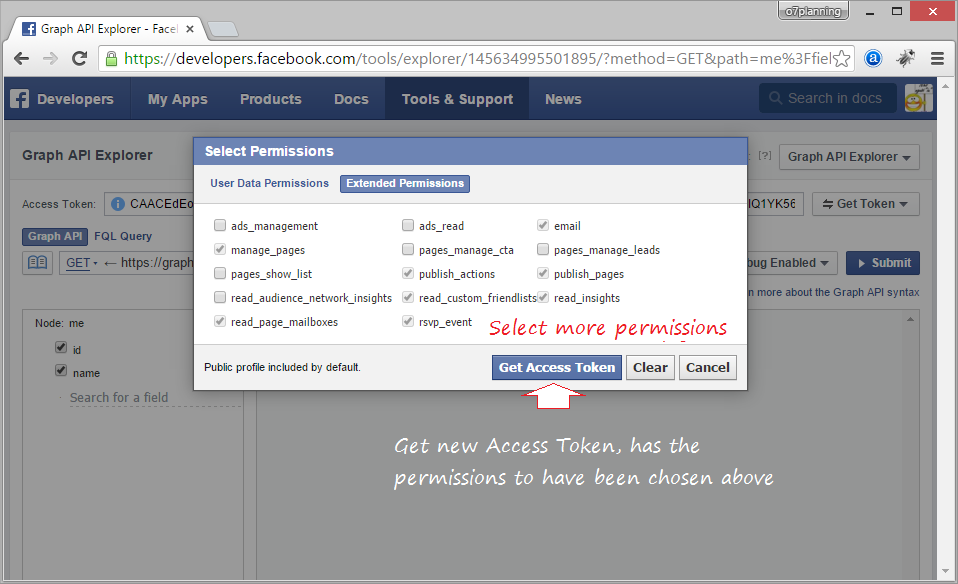This screenshot has height=584, width=958.
Task: Focus the Search for a field input
Action: pos(155,398)
